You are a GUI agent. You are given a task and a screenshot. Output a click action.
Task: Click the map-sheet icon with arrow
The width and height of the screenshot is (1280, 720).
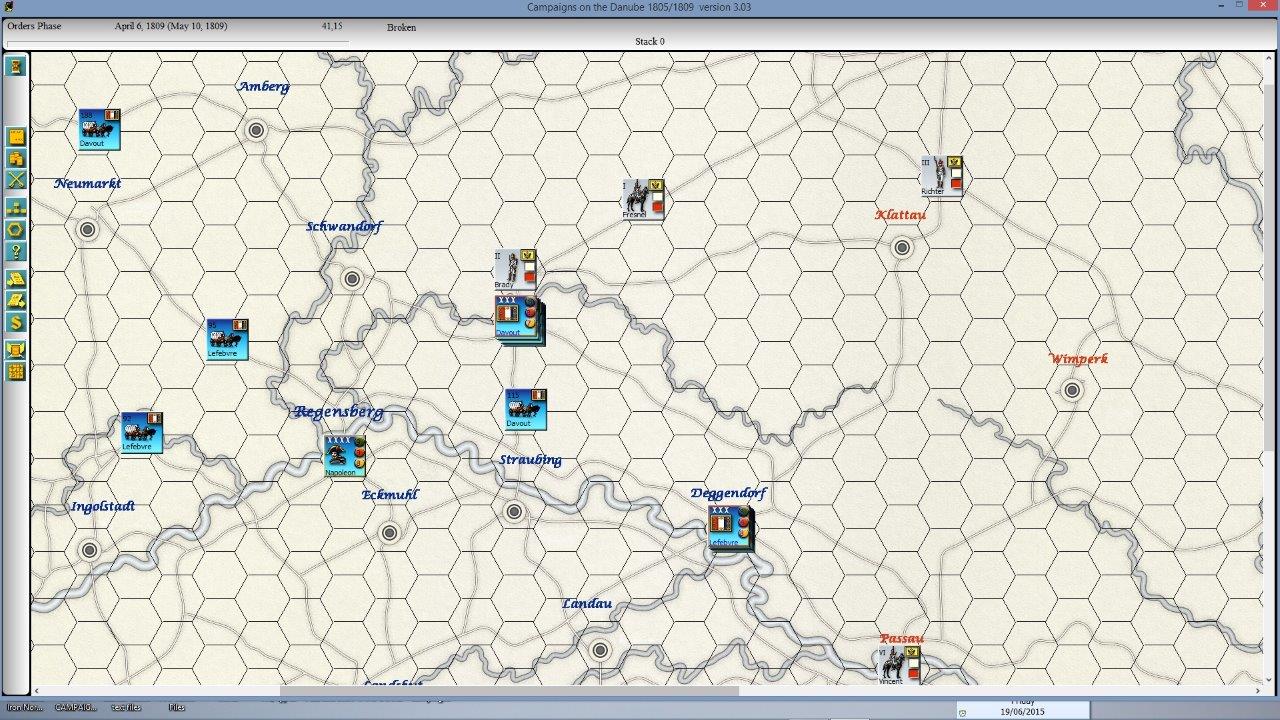coord(15,301)
